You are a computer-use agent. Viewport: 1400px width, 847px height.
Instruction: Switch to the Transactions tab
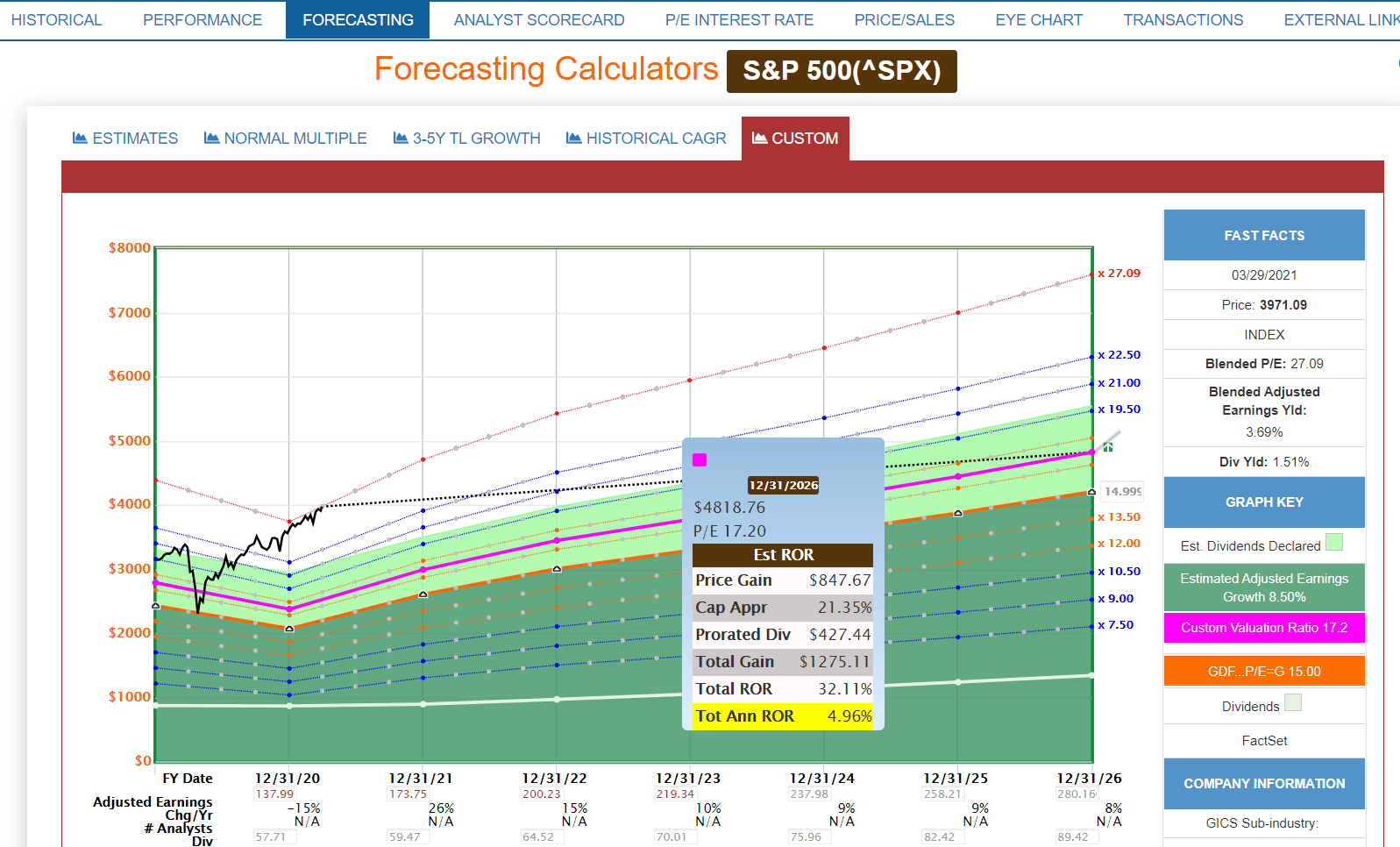point(1183,20)
